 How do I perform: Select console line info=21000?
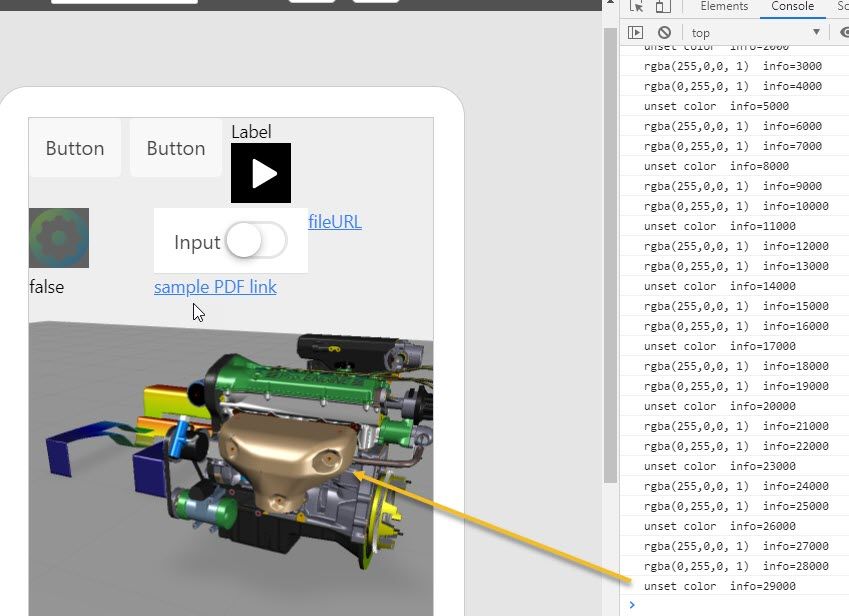tap(733, 427)
